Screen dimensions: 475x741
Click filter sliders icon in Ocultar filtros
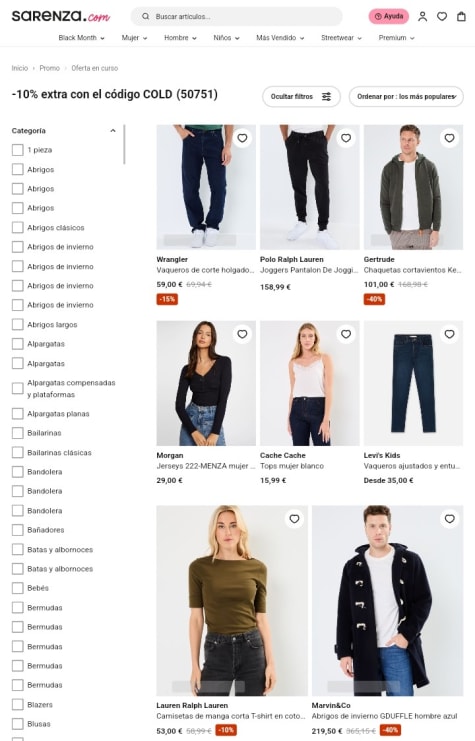327,96
